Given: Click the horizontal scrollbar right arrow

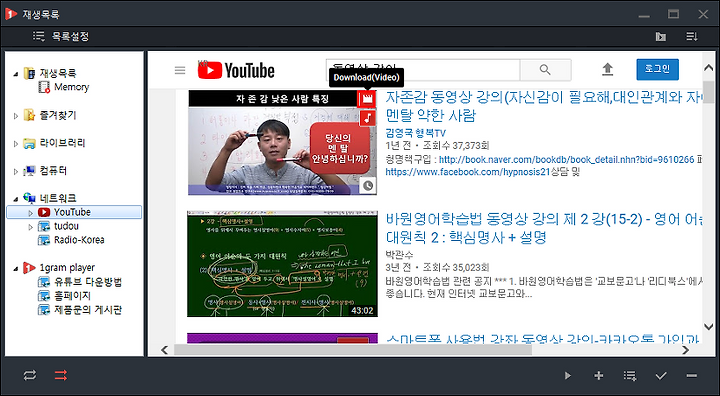Looking at the screenshot, I should pos(686,350).
